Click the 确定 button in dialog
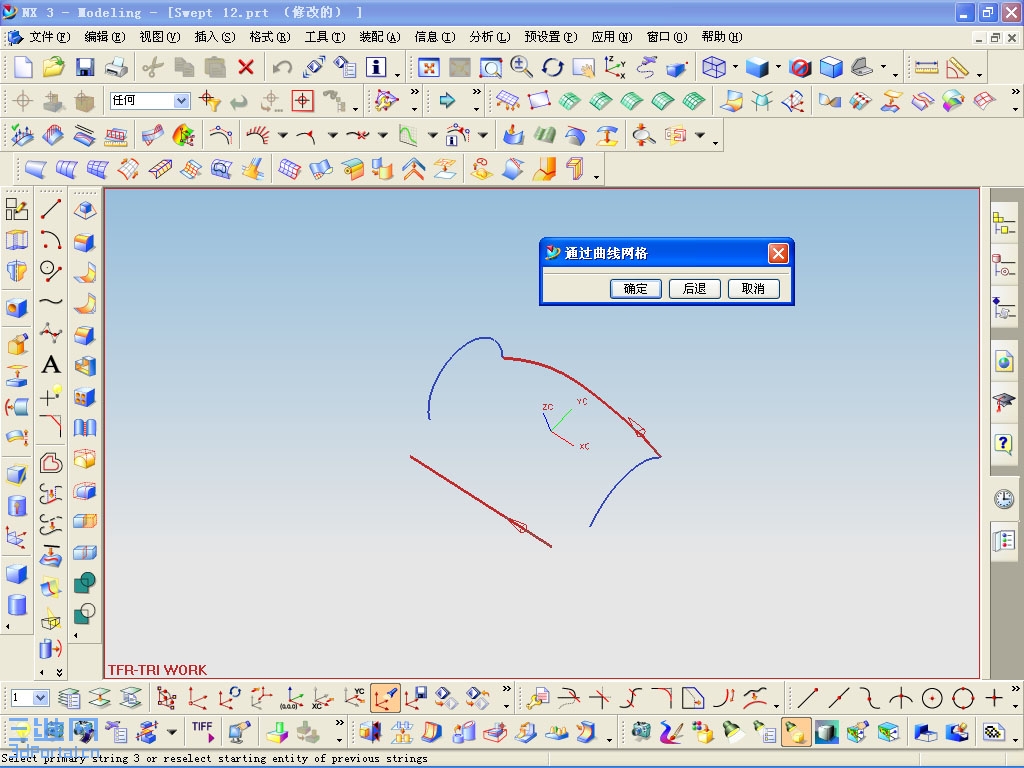Screen dimensions: 1024x768 tap(635, 289)
